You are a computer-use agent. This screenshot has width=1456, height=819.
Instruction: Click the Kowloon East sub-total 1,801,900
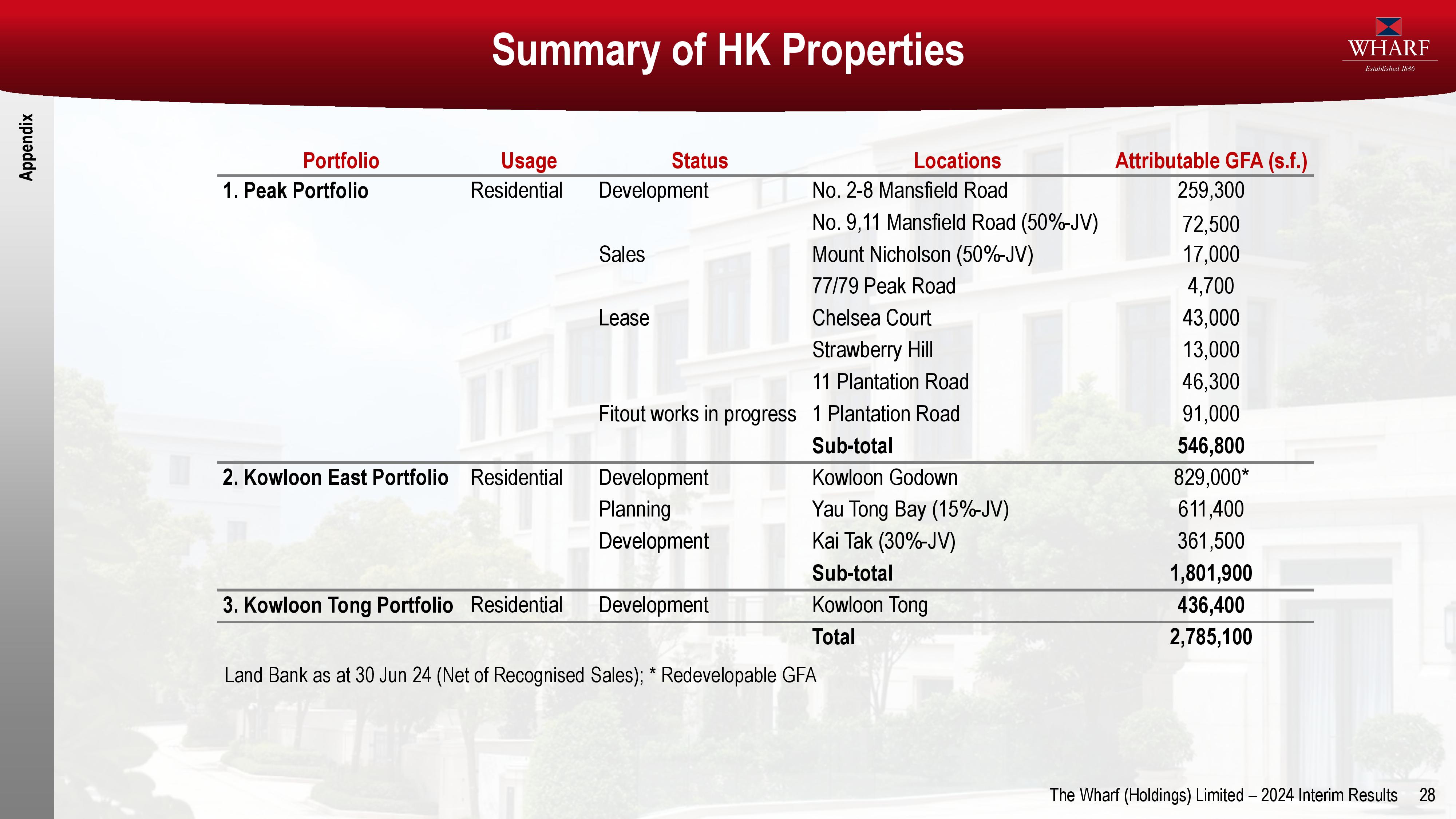click(x=1211, y=574)
